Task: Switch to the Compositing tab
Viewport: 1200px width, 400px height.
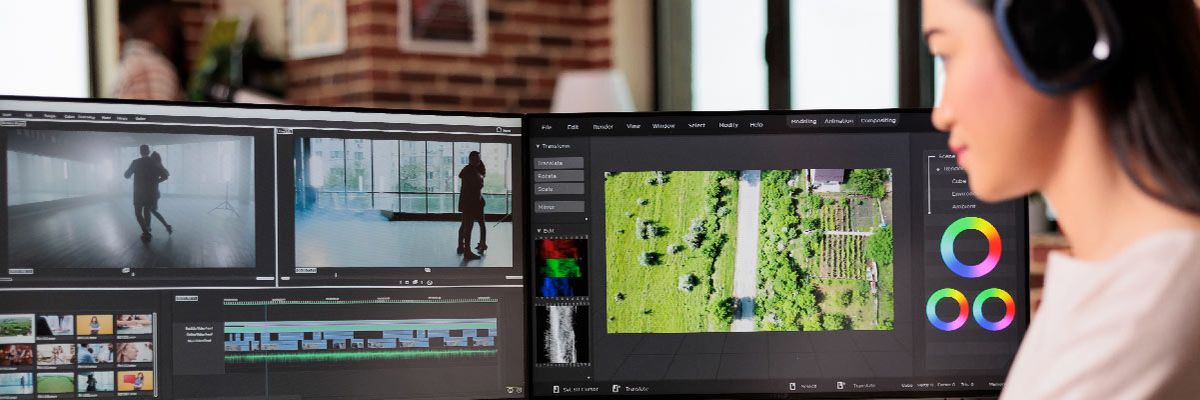Action: coord(878,120)
